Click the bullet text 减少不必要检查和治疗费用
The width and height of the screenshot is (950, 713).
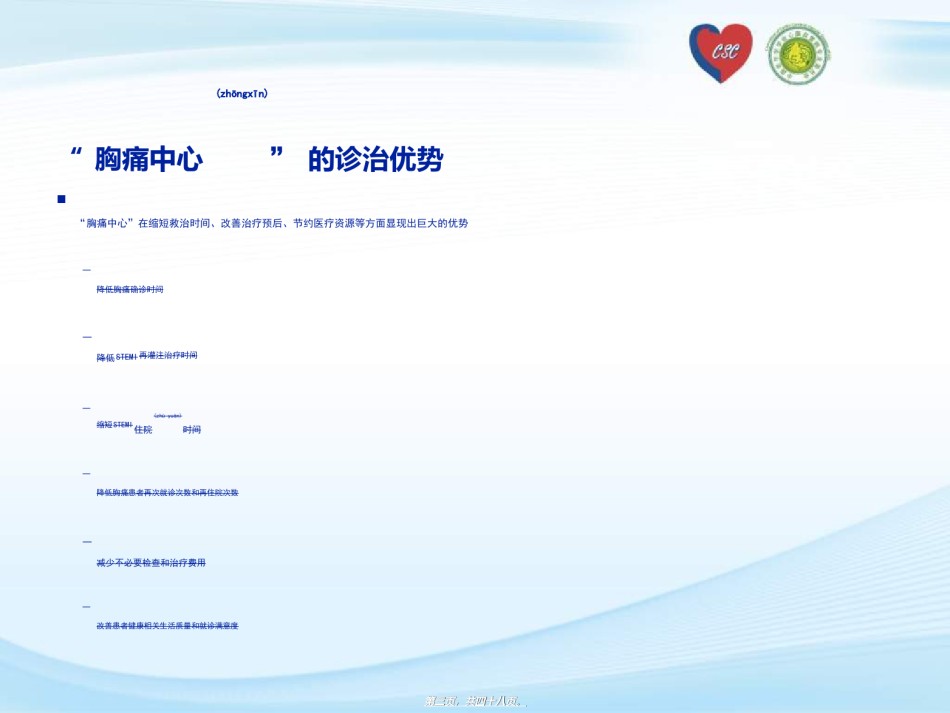coord(151,563)
